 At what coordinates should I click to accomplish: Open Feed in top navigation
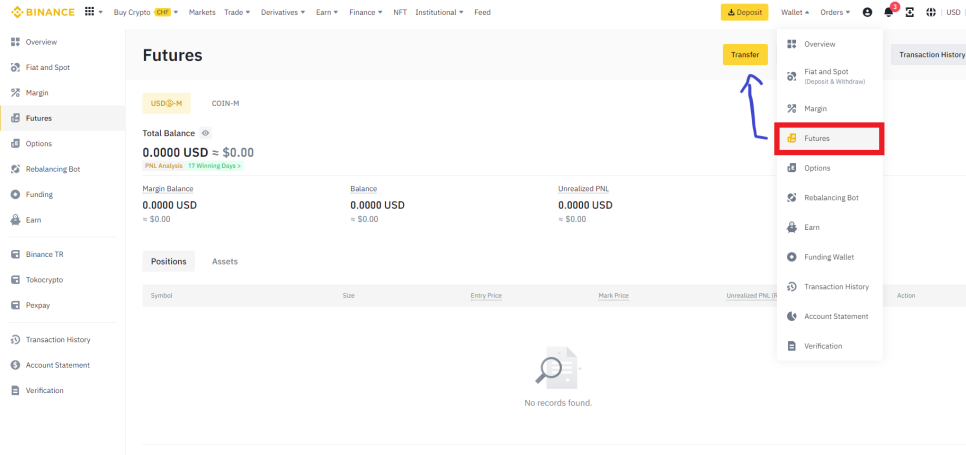coord(482,12)
